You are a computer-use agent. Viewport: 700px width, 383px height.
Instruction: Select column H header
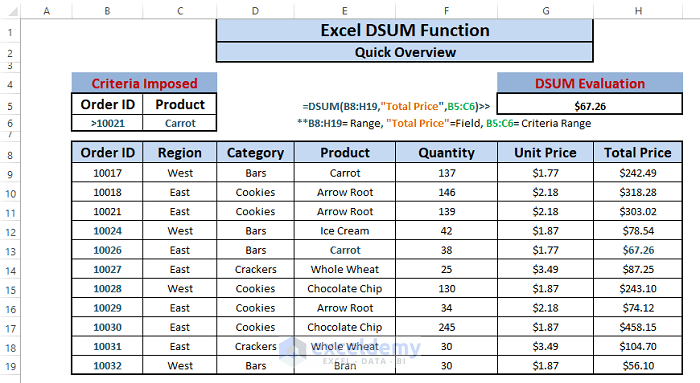tap(638, 11)
